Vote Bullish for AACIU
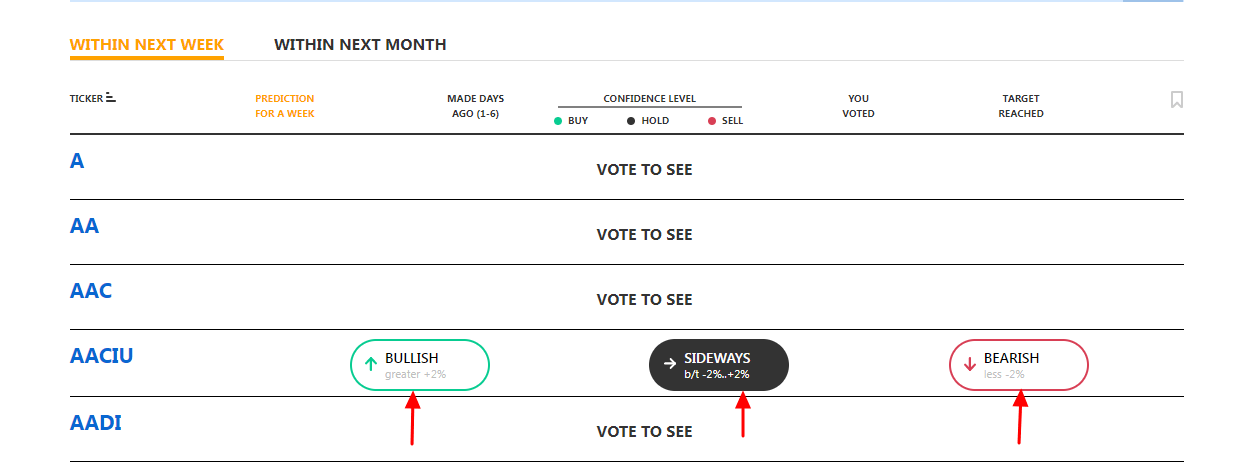Viewport: 1243px width, 466px height. [420, 365]
